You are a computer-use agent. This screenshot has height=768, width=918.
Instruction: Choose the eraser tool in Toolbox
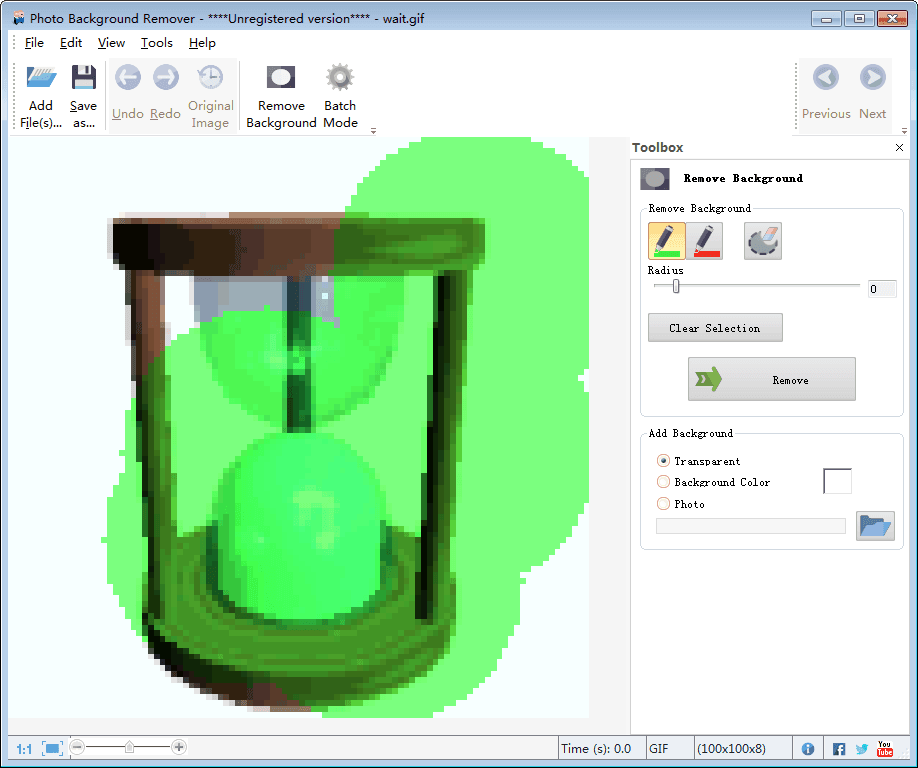pyautogui.click(x=762, y=241)
